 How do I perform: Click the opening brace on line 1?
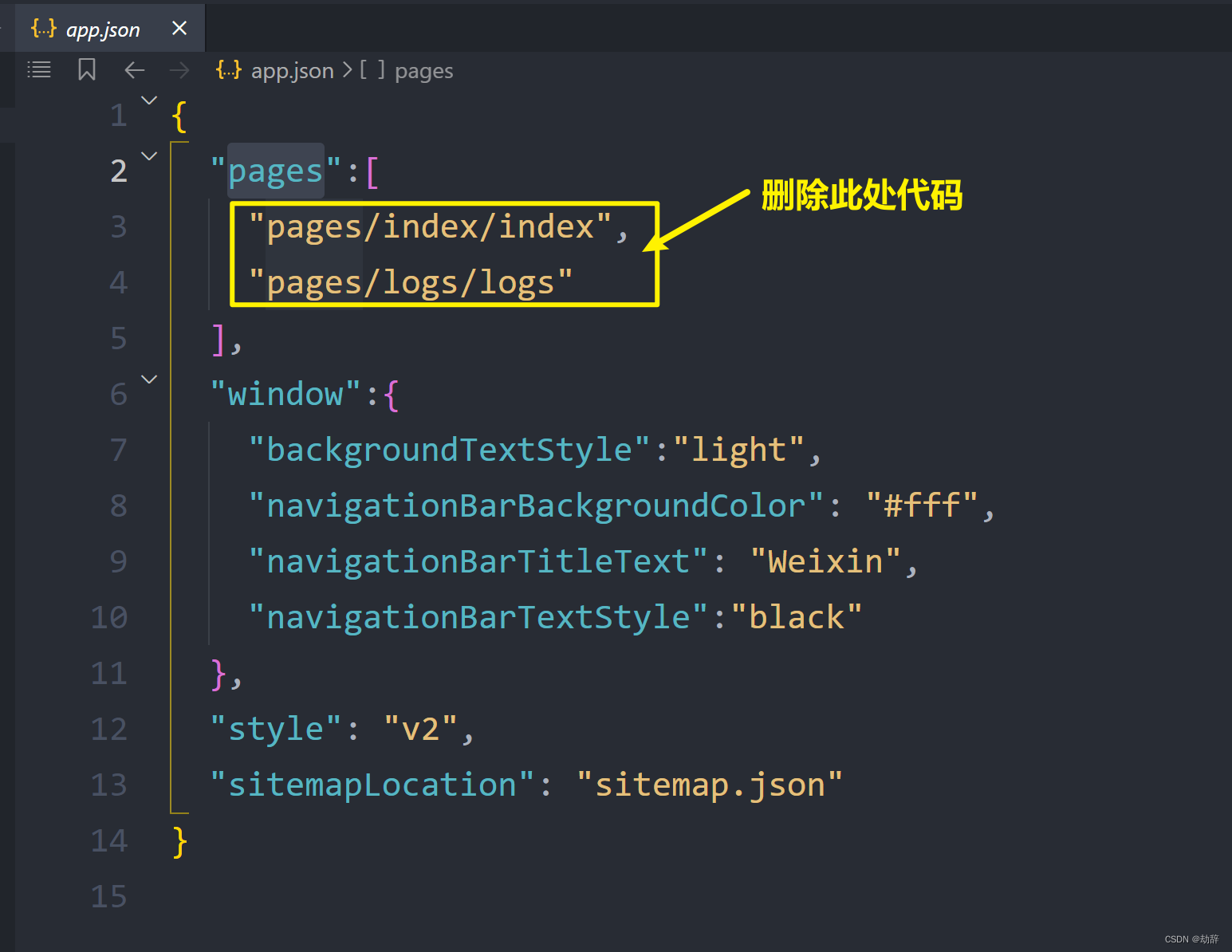[x=179, y=116]
